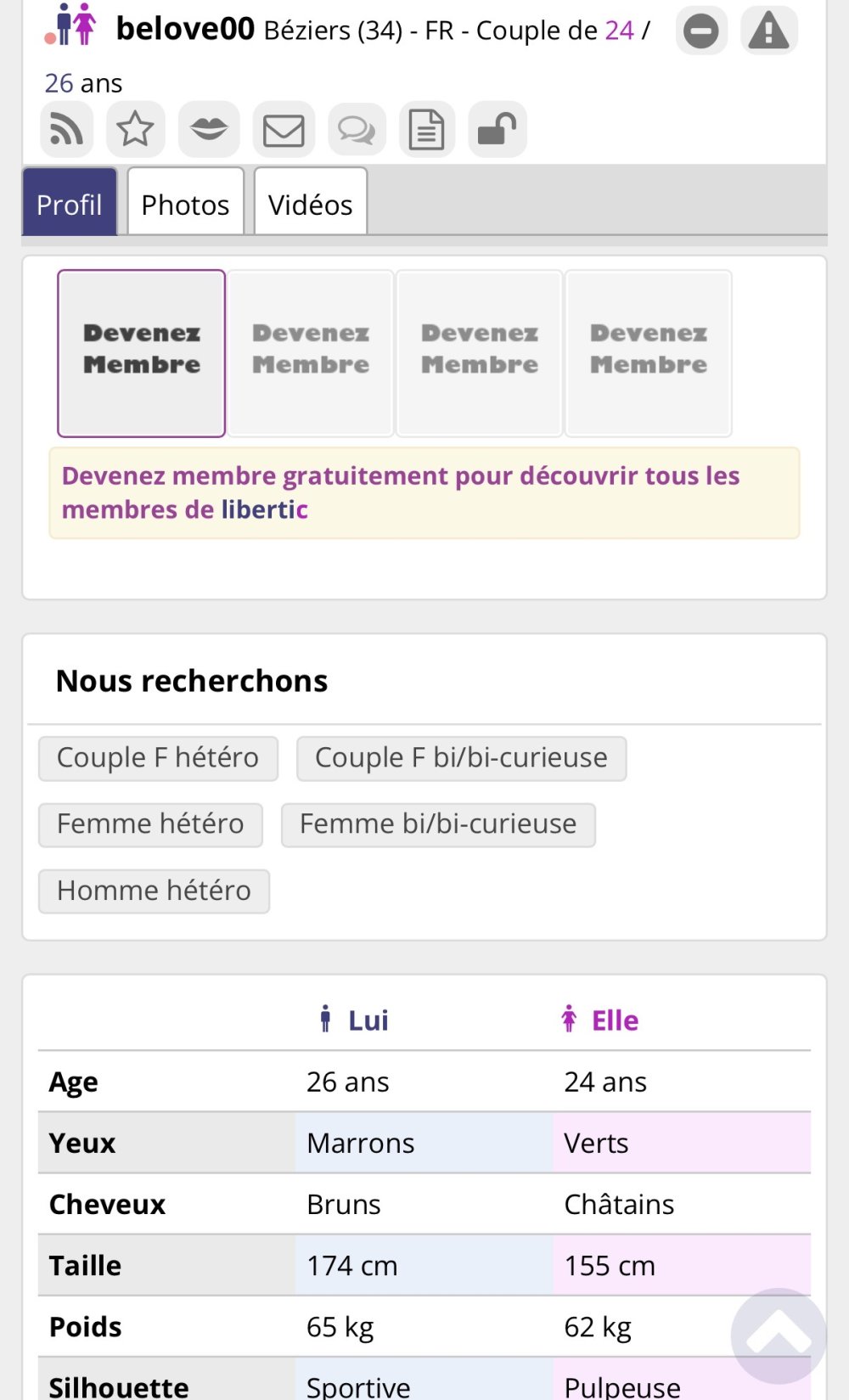Open the Photos tab

click(185, 204)
